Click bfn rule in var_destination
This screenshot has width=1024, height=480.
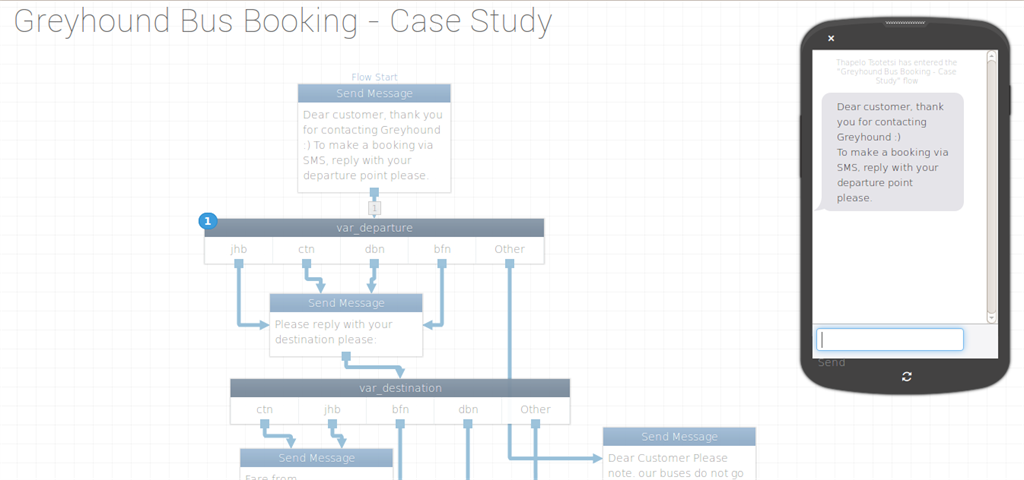pos(400,409)
